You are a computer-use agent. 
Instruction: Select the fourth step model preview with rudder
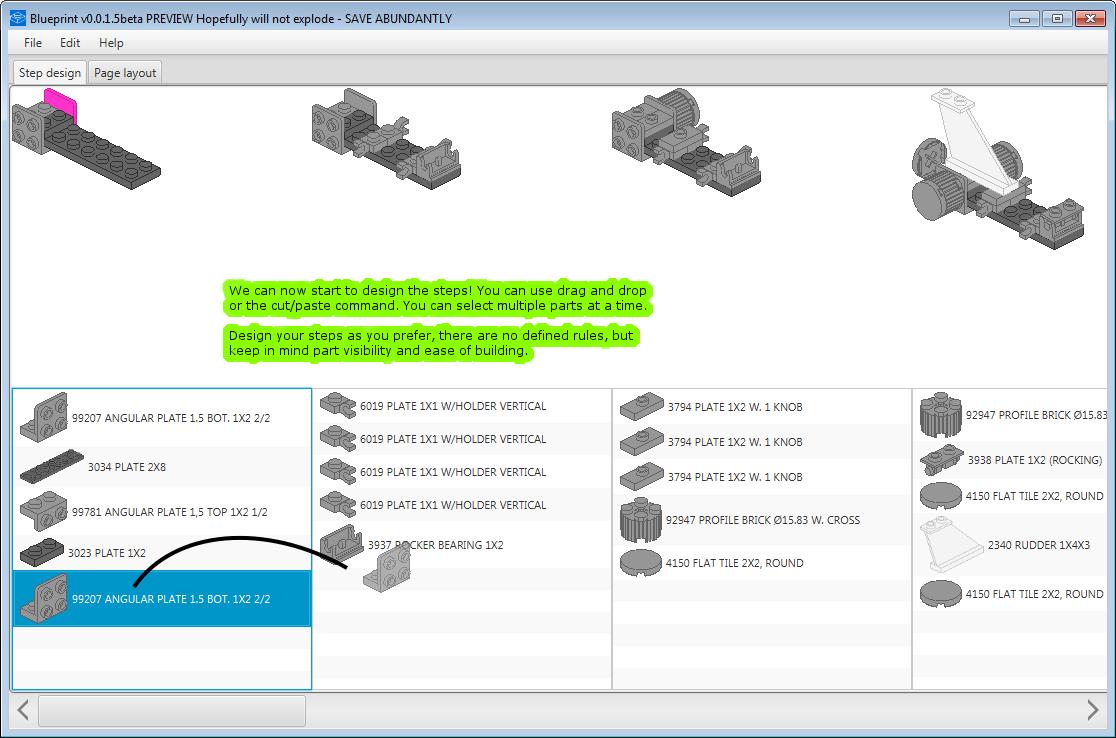pos(999,168)
